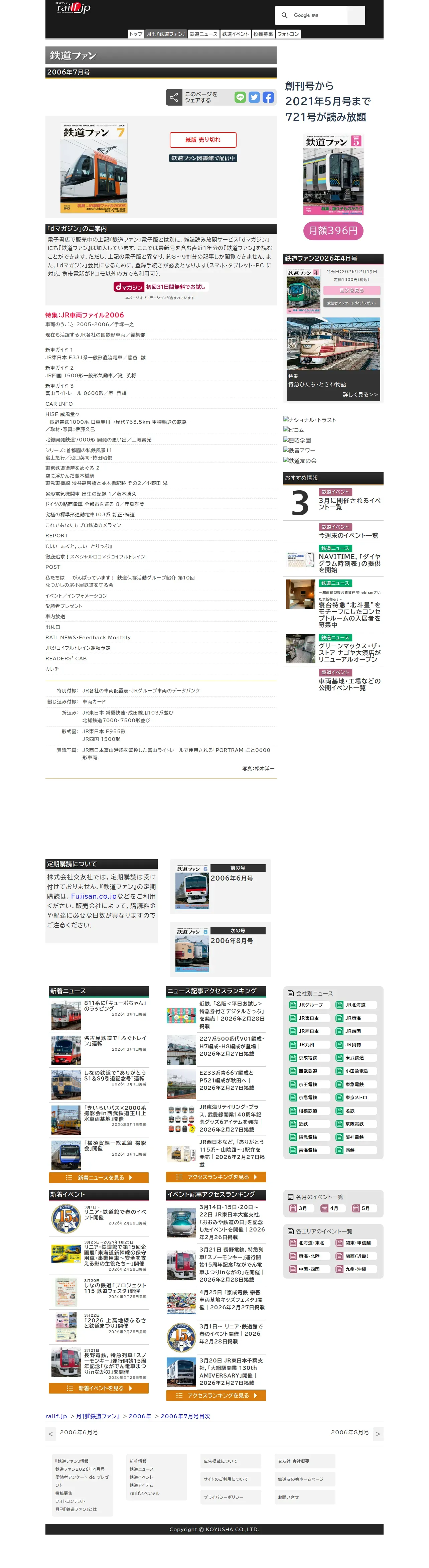Open JR西日本 company news link
This screenshot has width=429, height=1568.
(309, 1032)
